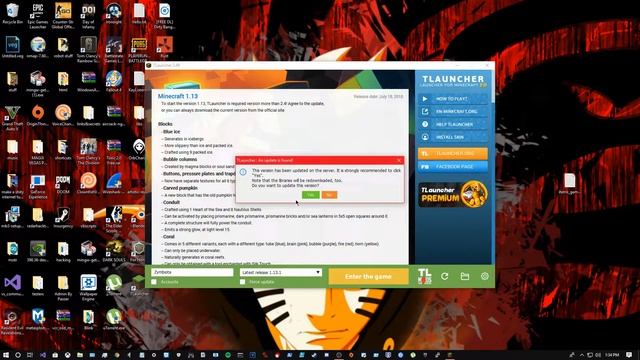This screenshot has height=360, width=640.
Task: Open the Origin desktop shortcut
Action: click(x=38, y=116)
